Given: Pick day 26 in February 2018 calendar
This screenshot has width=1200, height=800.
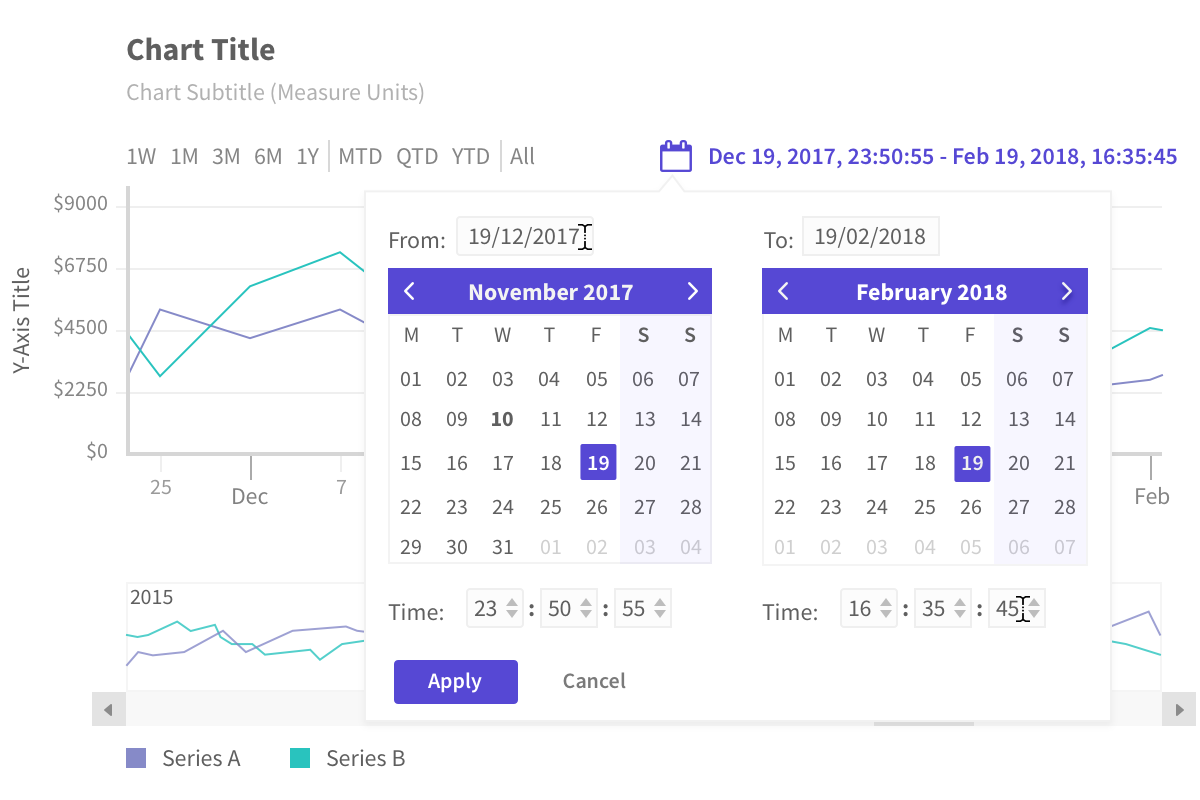Looking at the screenshot, I should [x=971, y=507].
